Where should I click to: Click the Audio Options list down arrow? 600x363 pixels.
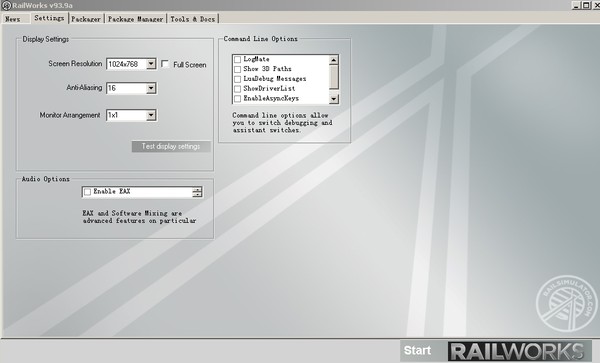(197, 194)
